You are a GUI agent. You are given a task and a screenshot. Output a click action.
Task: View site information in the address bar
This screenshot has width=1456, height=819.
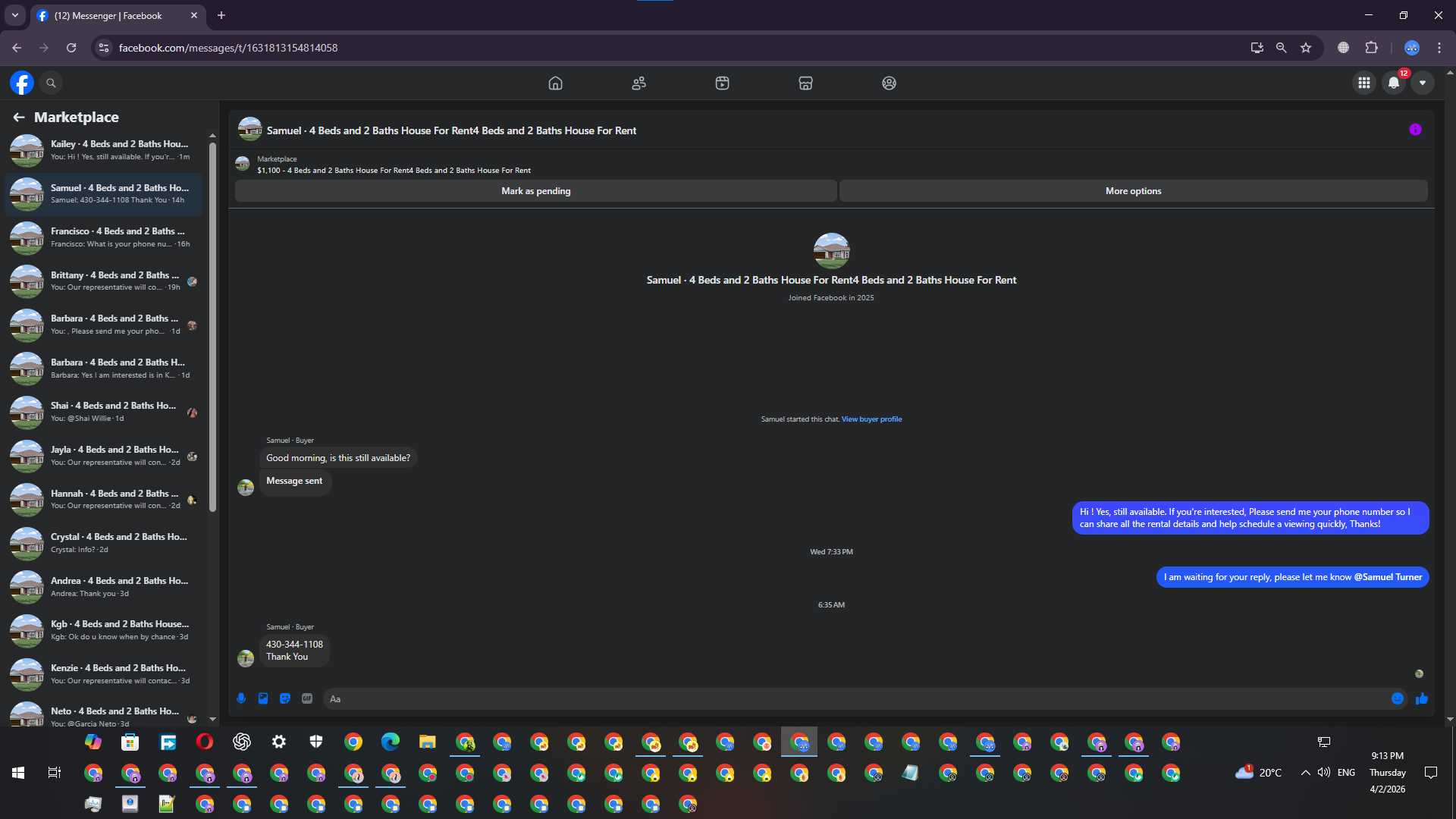(104, 48)
